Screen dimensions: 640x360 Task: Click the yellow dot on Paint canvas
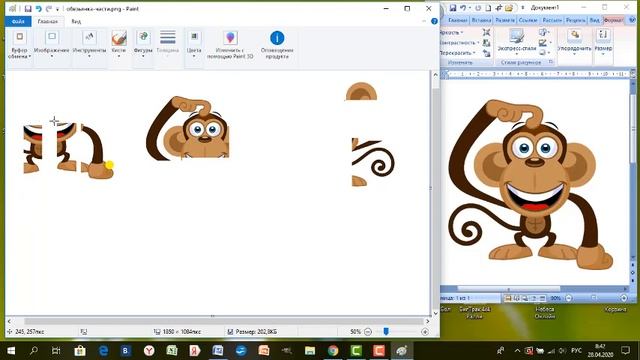[x=109, y=165]
